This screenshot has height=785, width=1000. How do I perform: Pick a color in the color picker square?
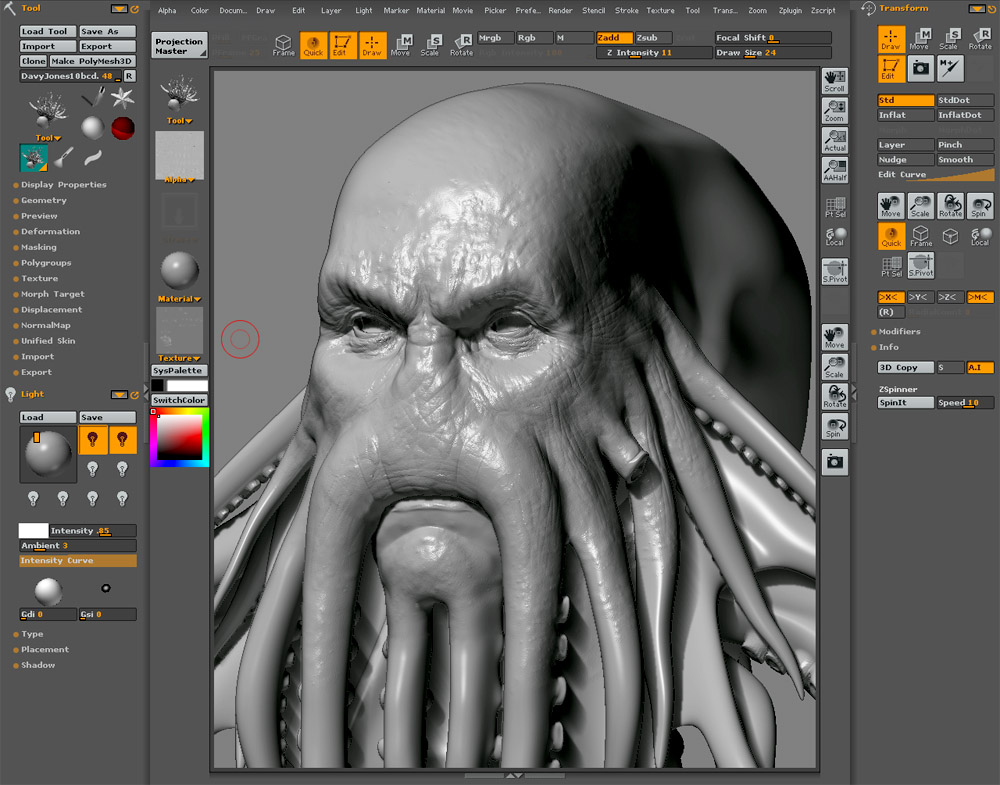click(180, 437)
